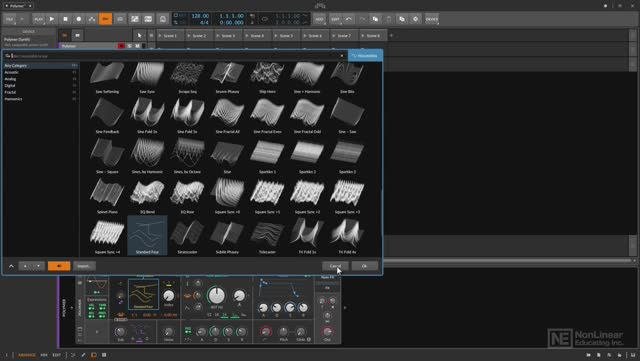Click the previous/next stepper in browser footer
This screenshot has width=640, height=361.
pos(32,266)
